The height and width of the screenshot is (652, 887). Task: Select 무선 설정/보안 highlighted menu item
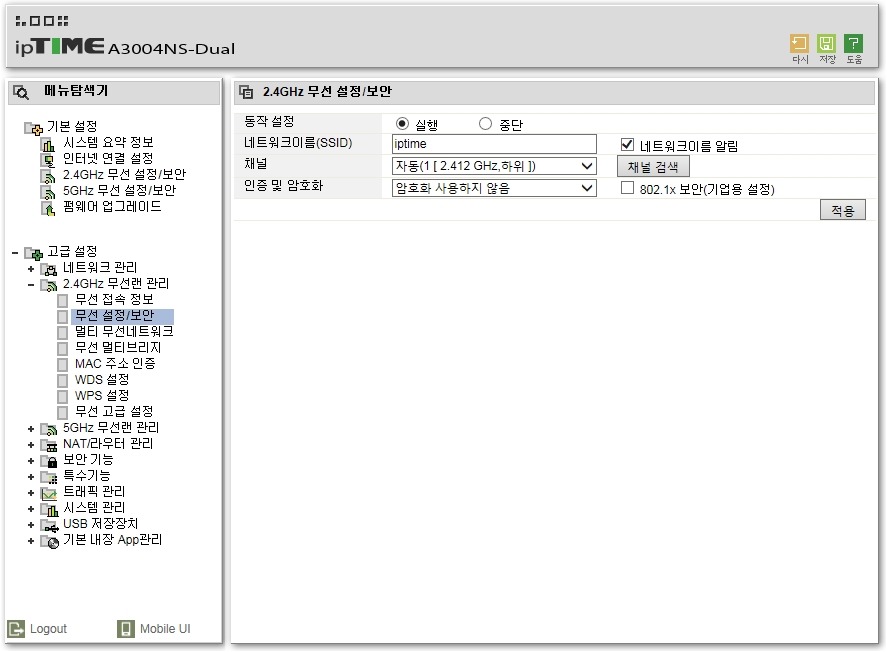pos(114,316)
